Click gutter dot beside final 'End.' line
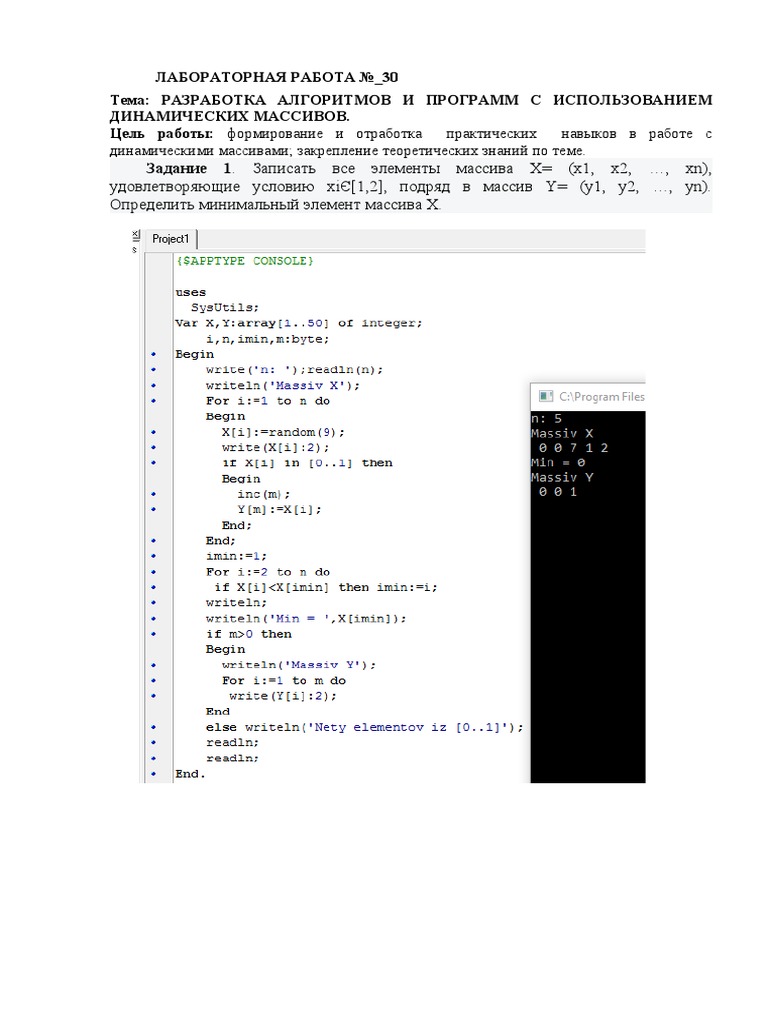 [x=154, y=774]
